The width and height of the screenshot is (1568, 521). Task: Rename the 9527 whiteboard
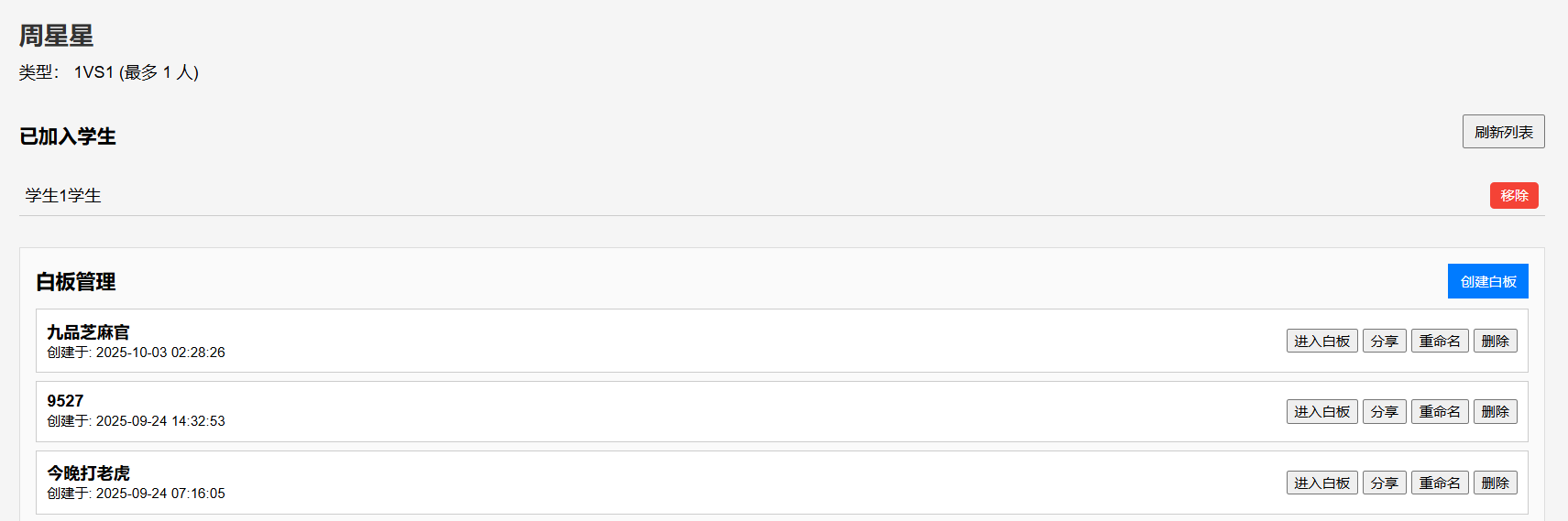1440,412
